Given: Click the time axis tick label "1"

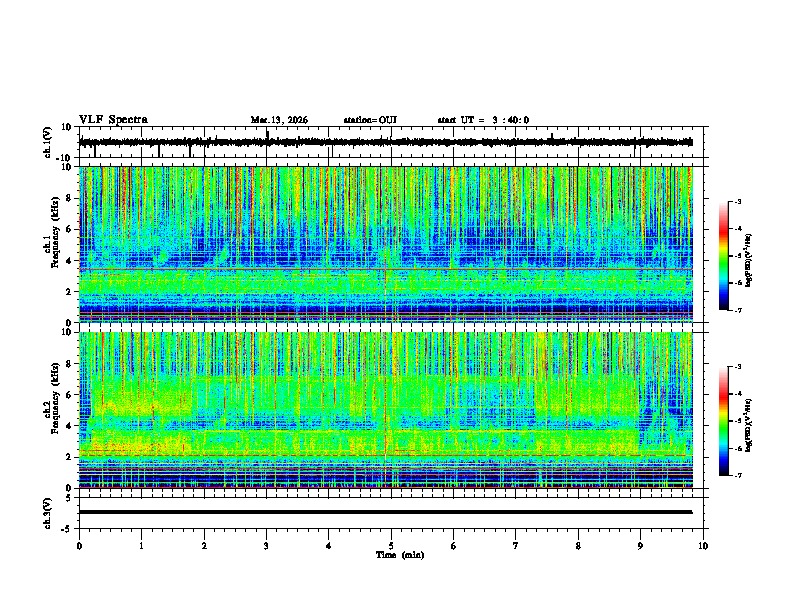Looking at the screenshot, I should pos(141,546).
